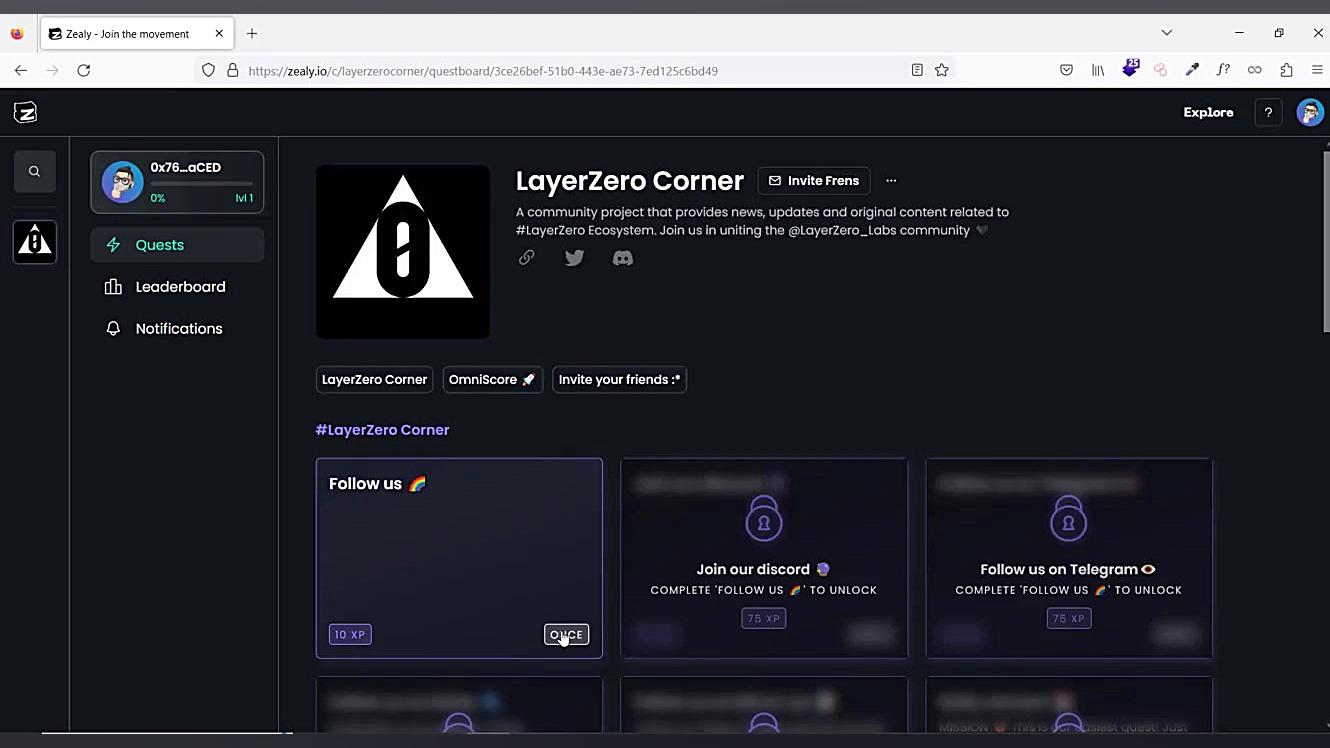The width and height of the screenshot is (1330, 748).
Task: Click the zealy.io URL address bar
Action: coord(573,71)
